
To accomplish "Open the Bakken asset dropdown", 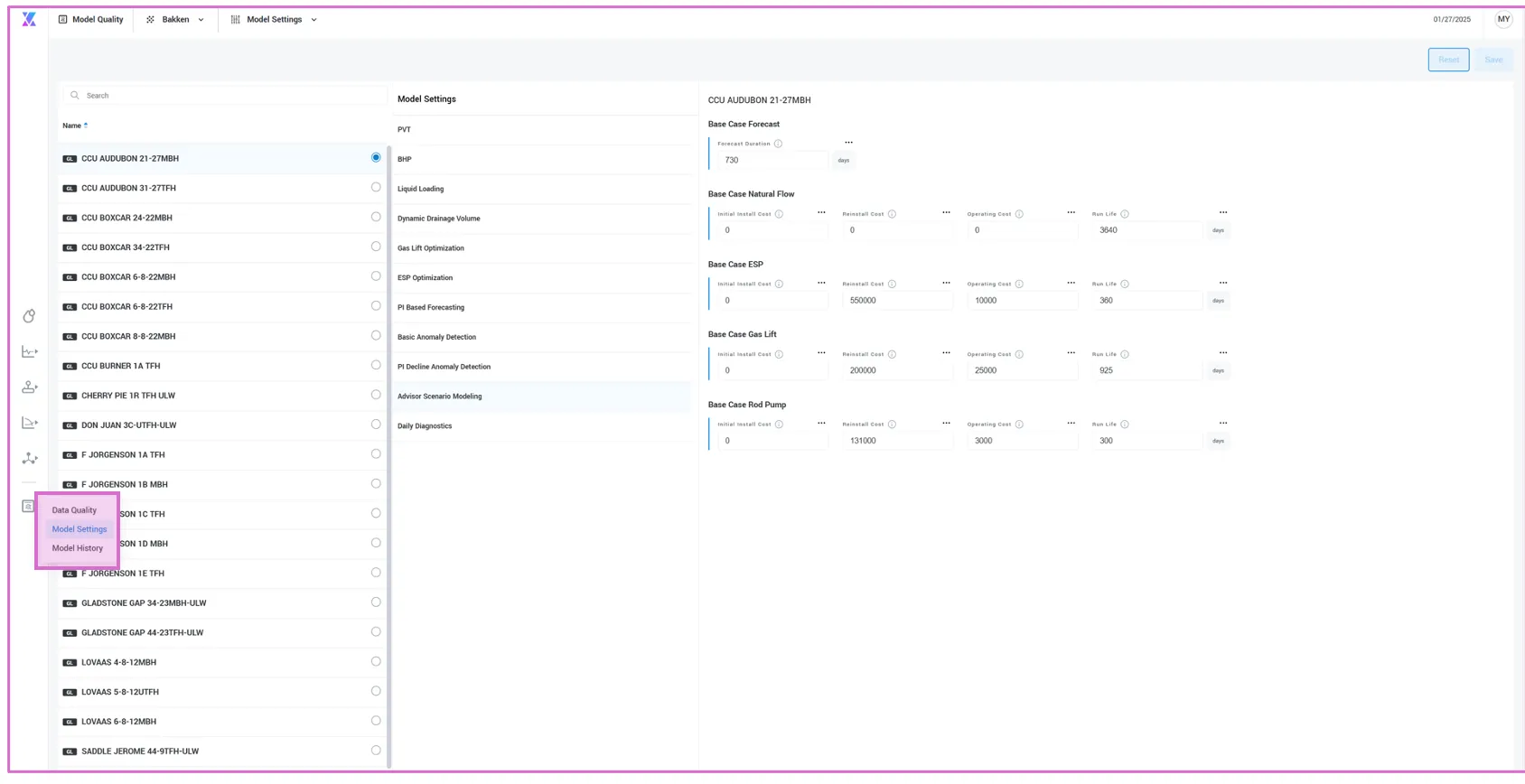I will (175, 19).
